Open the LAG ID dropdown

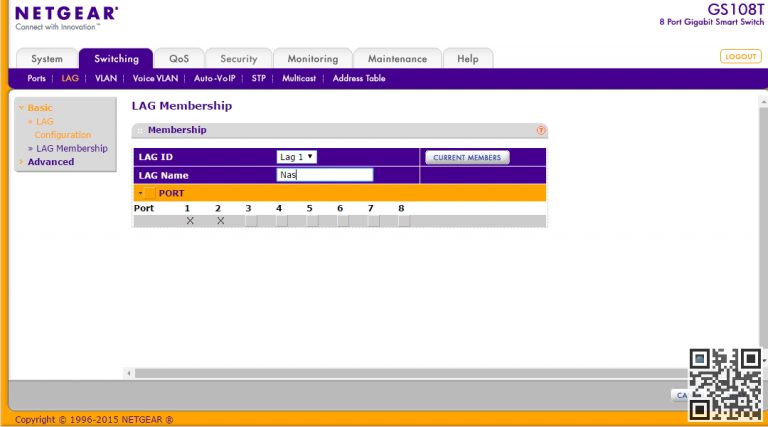click(x=297, y=157)
